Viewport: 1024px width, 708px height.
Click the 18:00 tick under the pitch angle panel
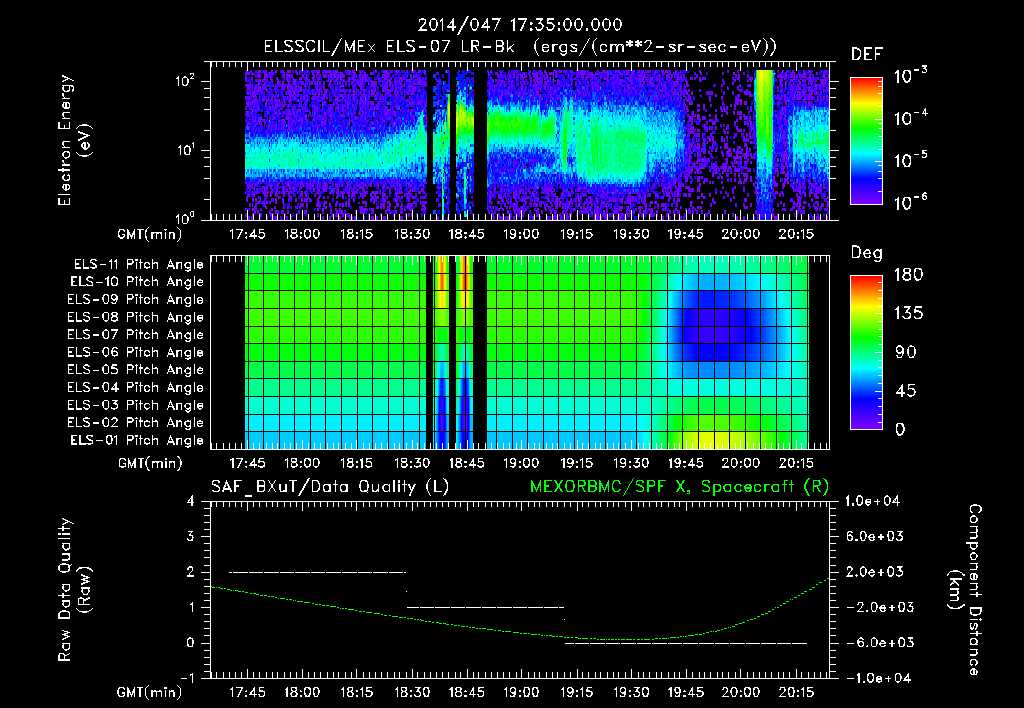coord(302,463)
